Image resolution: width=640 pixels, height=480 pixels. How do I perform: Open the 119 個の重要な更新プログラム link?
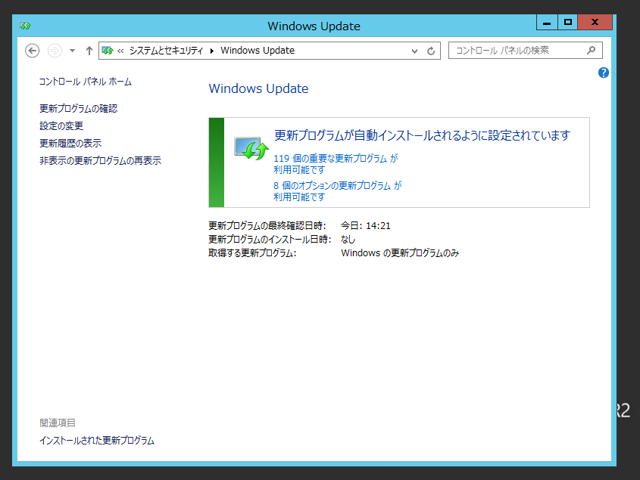click(336, 164)
